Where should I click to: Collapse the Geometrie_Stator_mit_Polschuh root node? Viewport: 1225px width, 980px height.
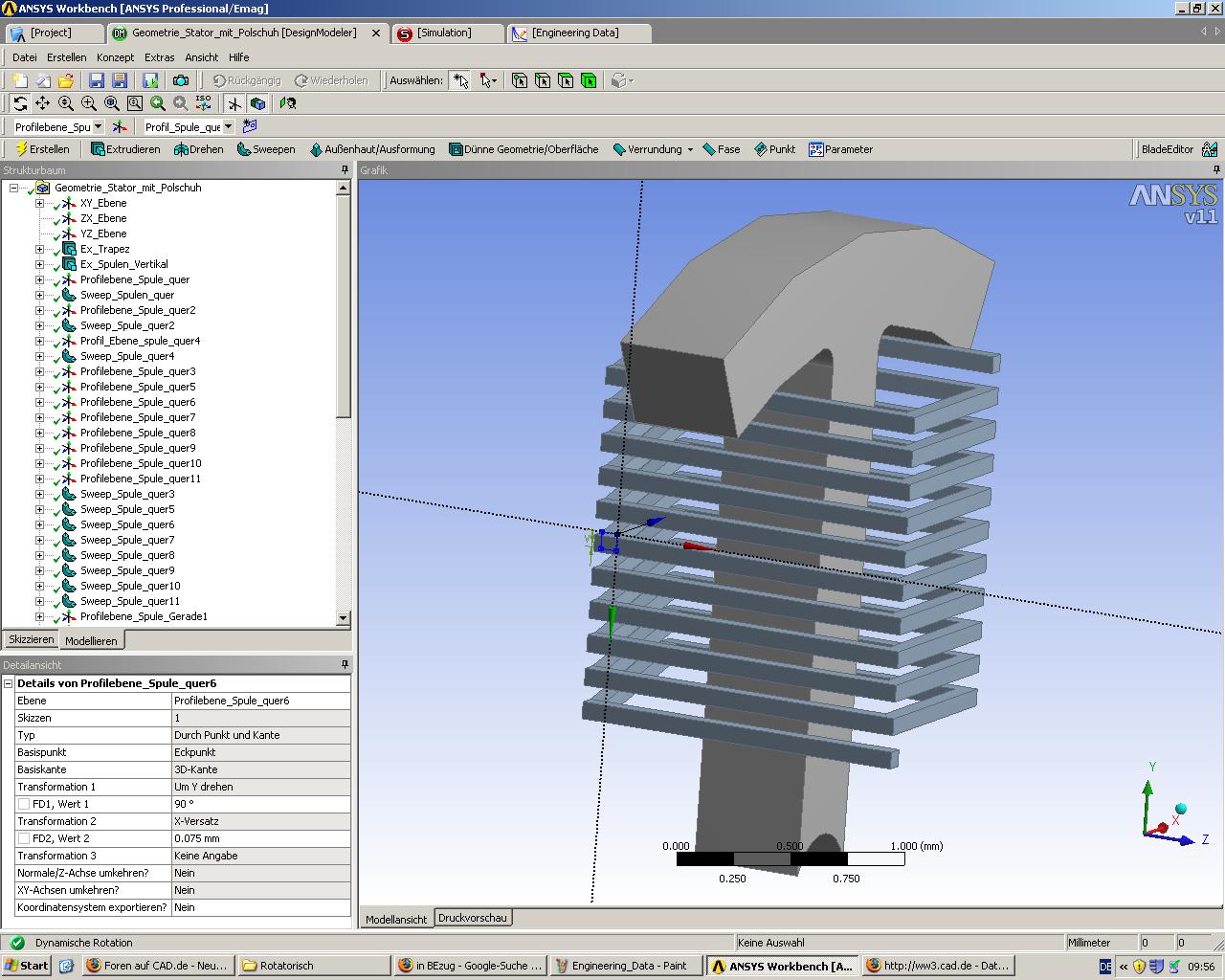[x=13, y=188]
